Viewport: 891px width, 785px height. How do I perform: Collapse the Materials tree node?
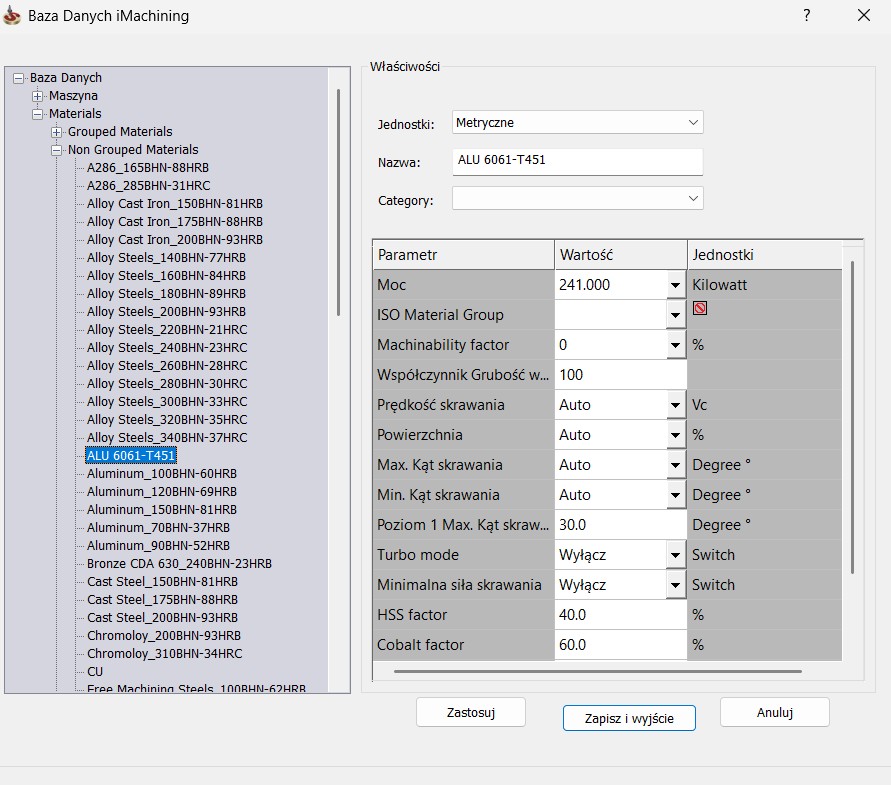[38, 114]
